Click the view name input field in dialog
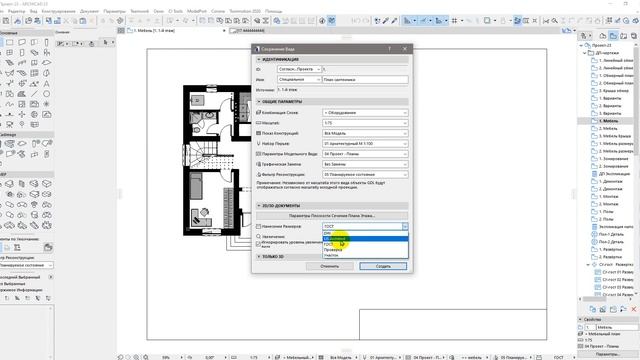 point(365,80)
